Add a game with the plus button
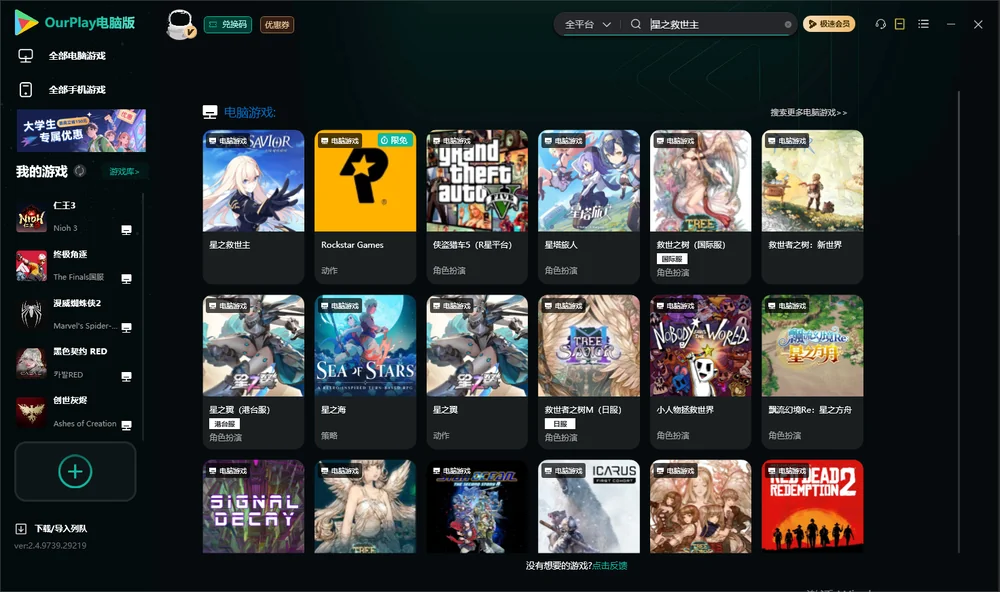 [75, 471]
